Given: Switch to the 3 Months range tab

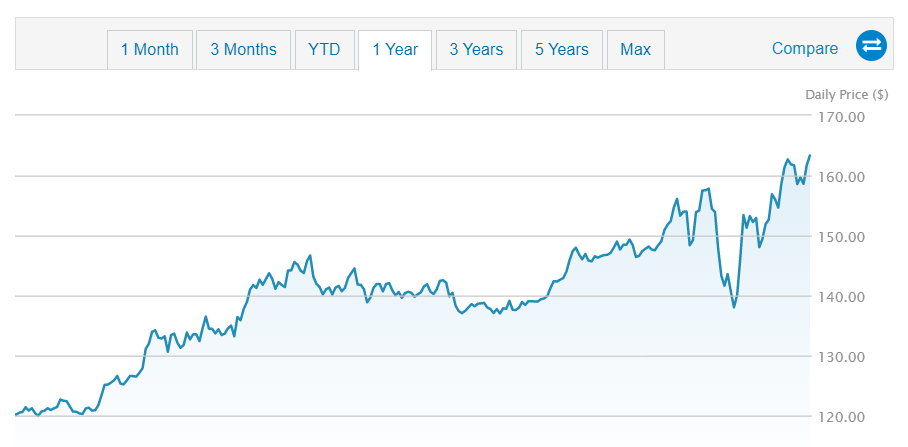Looking at the screenshot, I should [x=243, y=50].
